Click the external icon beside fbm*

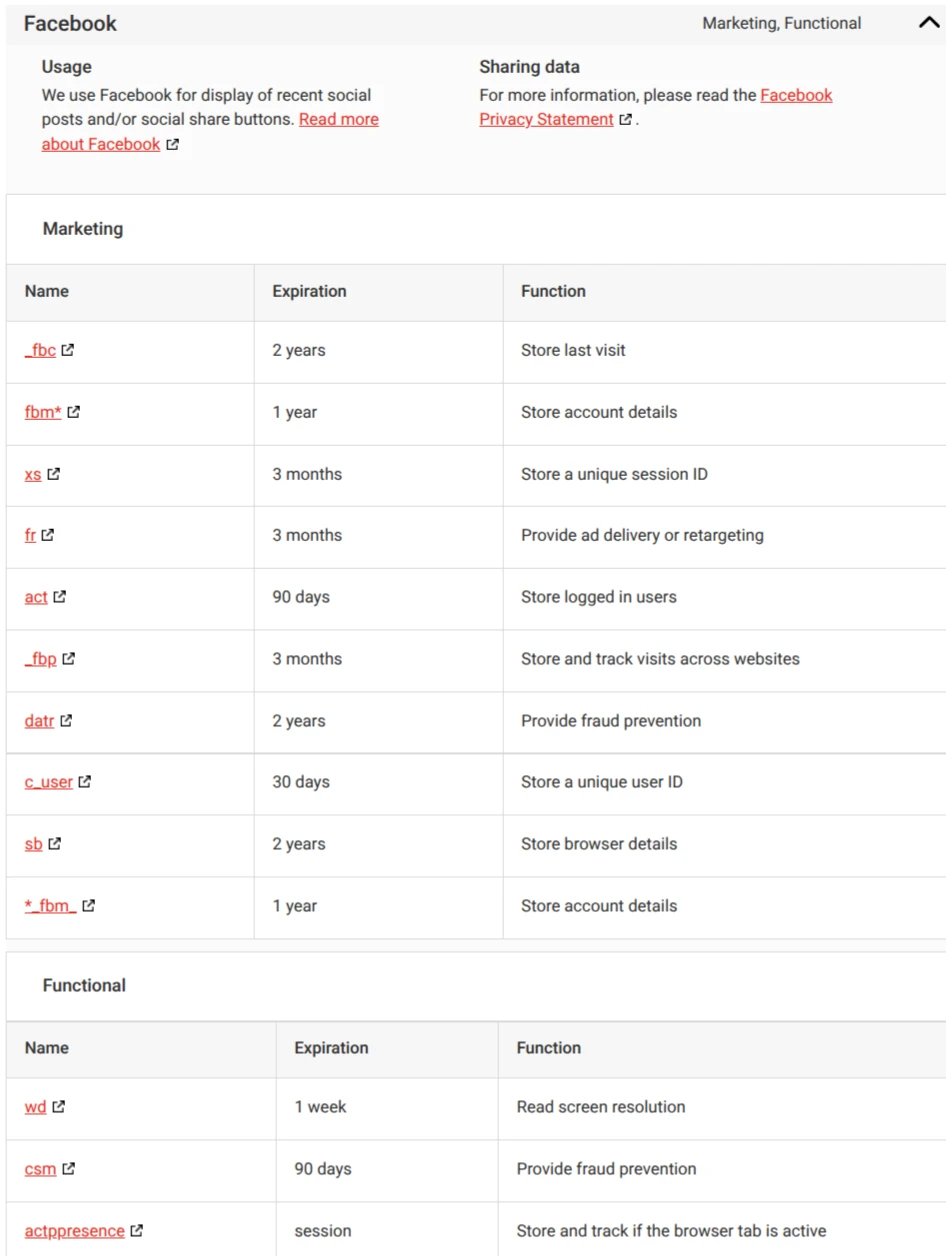(x=74, y=412)
